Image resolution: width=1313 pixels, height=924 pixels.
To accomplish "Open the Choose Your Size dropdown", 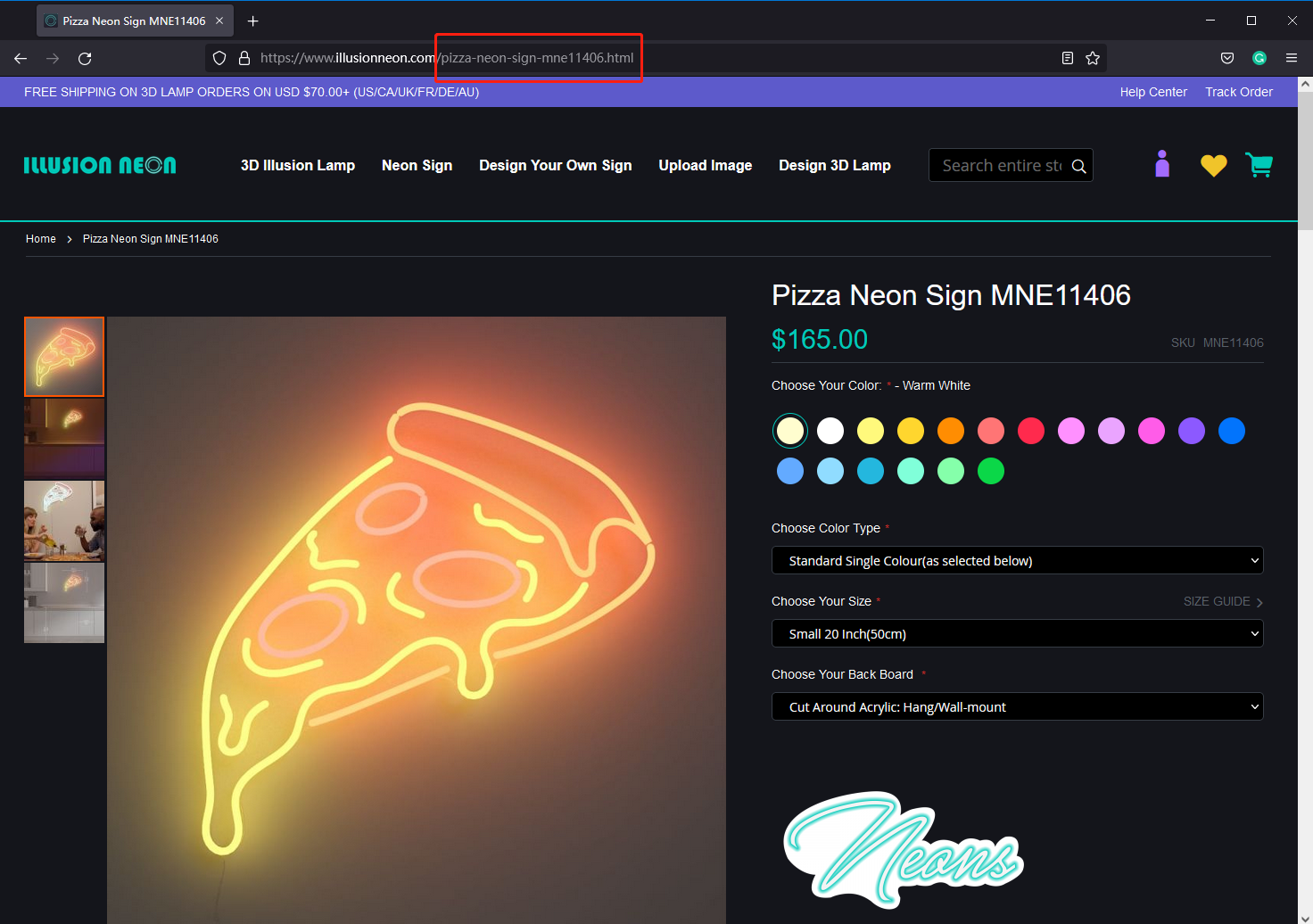I will pos(1017,634).
